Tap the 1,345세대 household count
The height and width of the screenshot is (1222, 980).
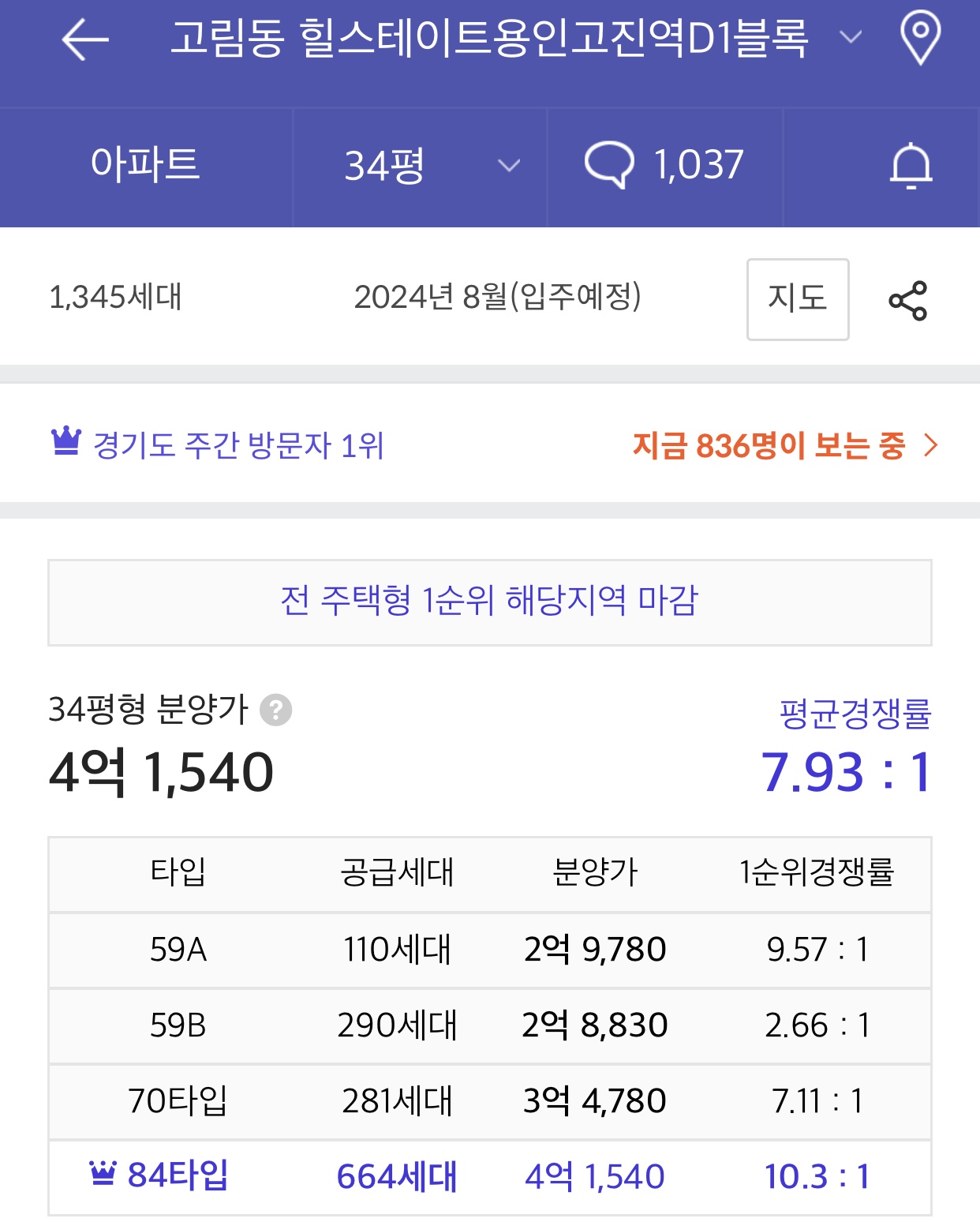click(116, 298)
